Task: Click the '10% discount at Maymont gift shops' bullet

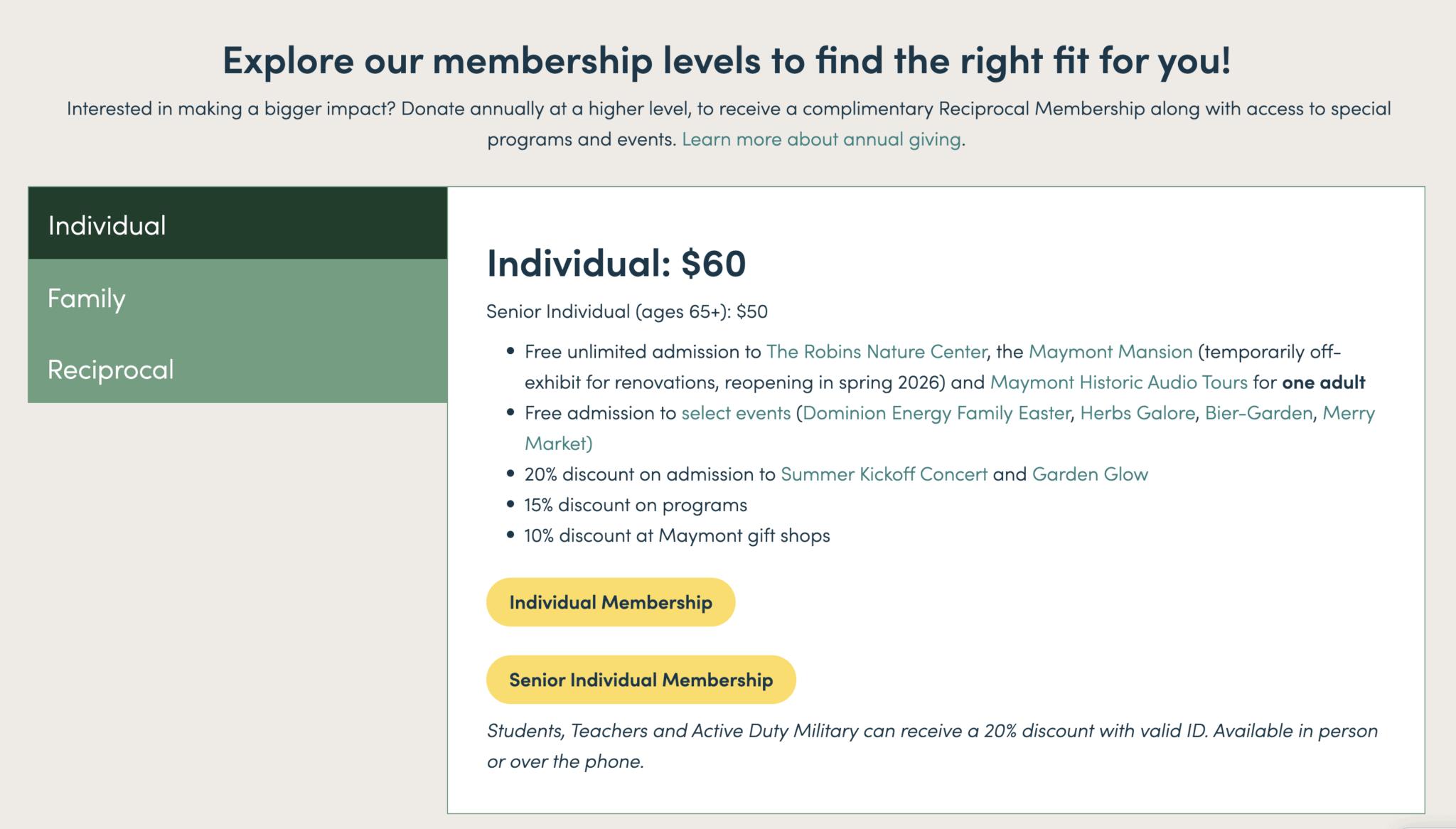Action: [x=677, y=535]
